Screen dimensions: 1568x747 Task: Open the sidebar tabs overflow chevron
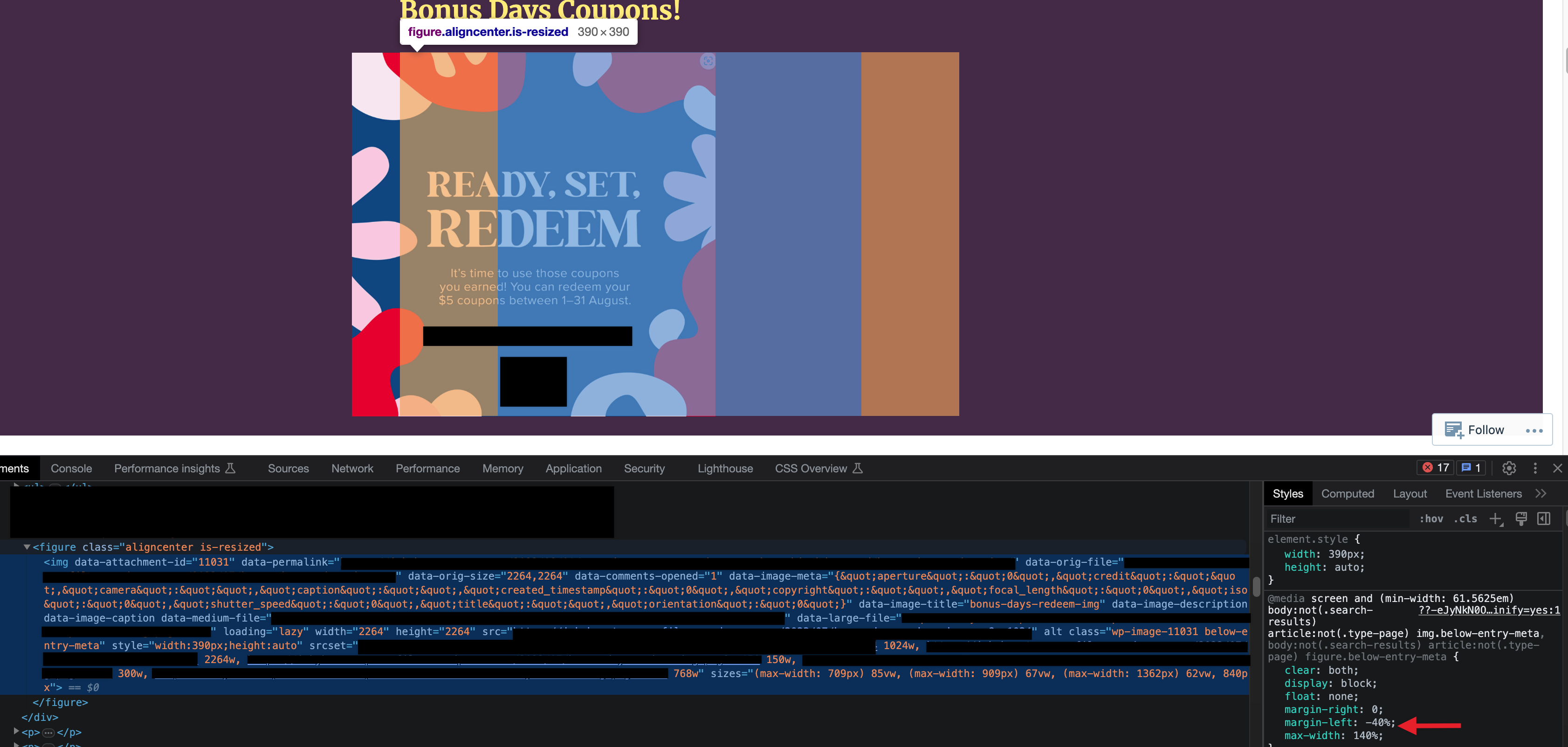click(x=1540, y=493)
